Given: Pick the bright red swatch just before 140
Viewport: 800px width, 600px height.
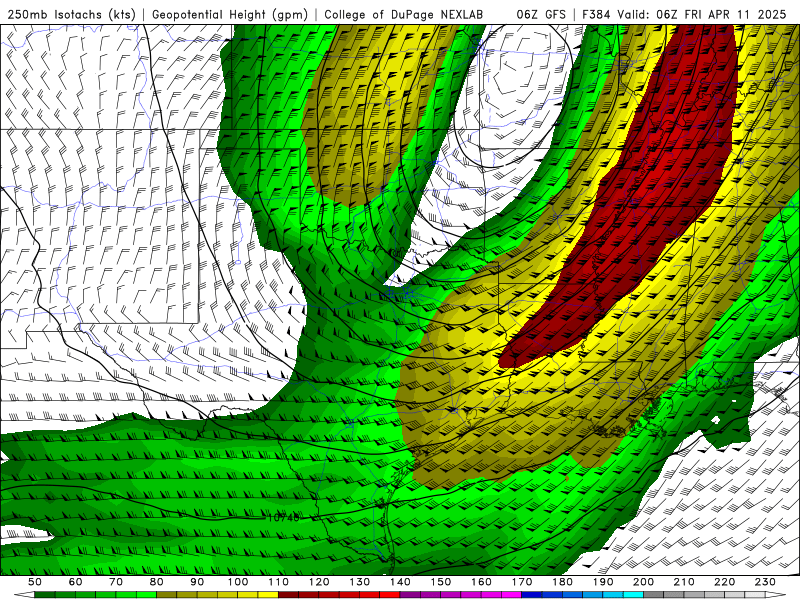Looking at the screenshot, I should 390,595.
